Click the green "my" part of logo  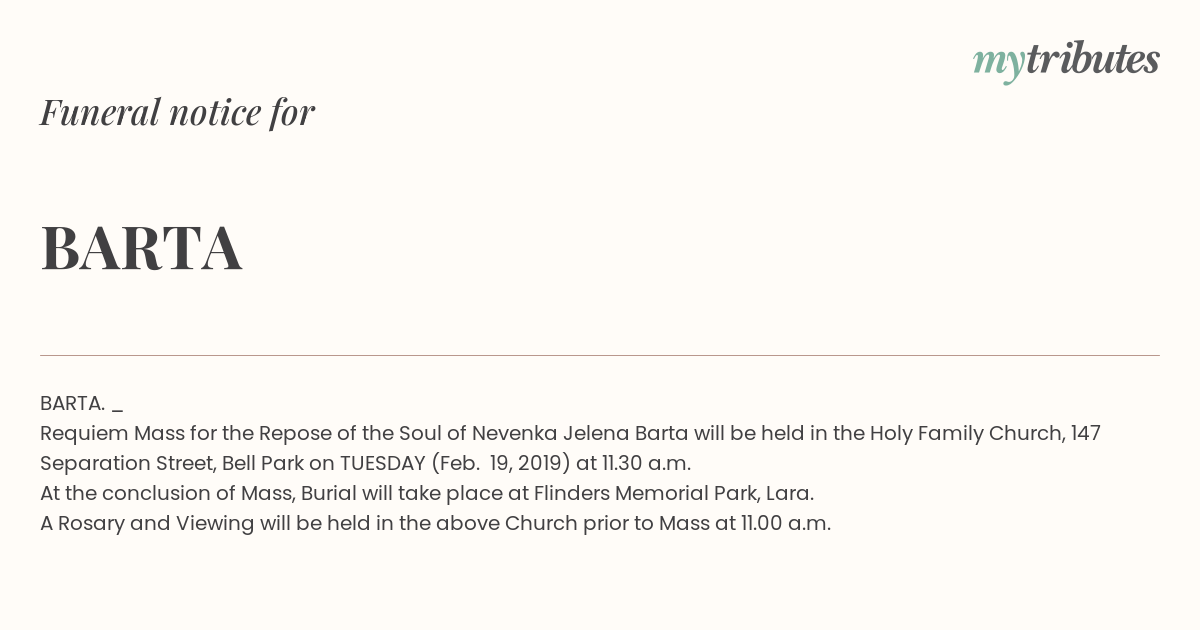998,62
